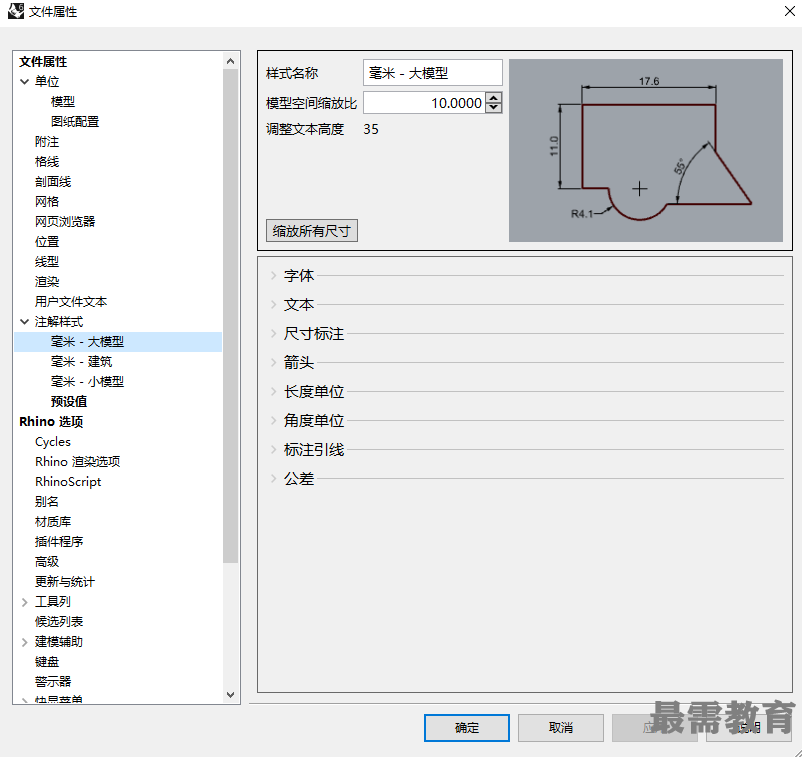This screenshot has width=802, height=757.
Task: Collapse the 注解样式 tree node
Action: point(24,322)
